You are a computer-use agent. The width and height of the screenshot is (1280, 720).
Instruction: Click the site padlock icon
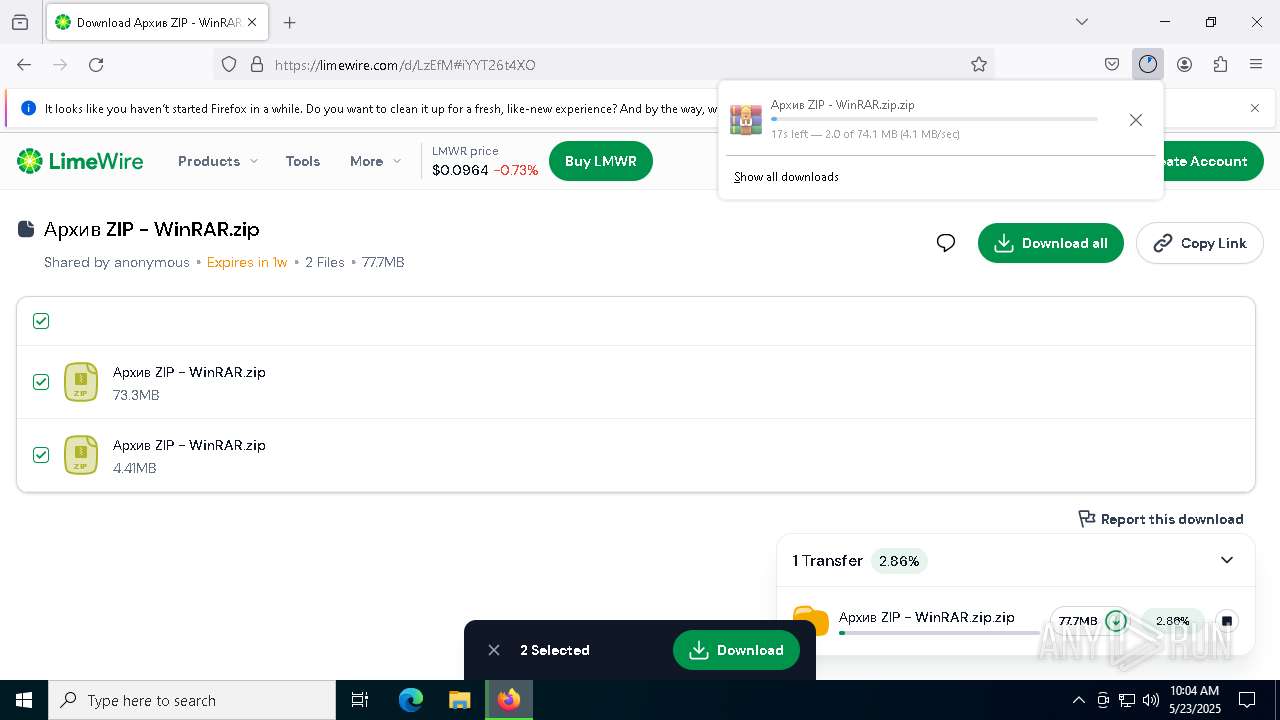[257, 64]
